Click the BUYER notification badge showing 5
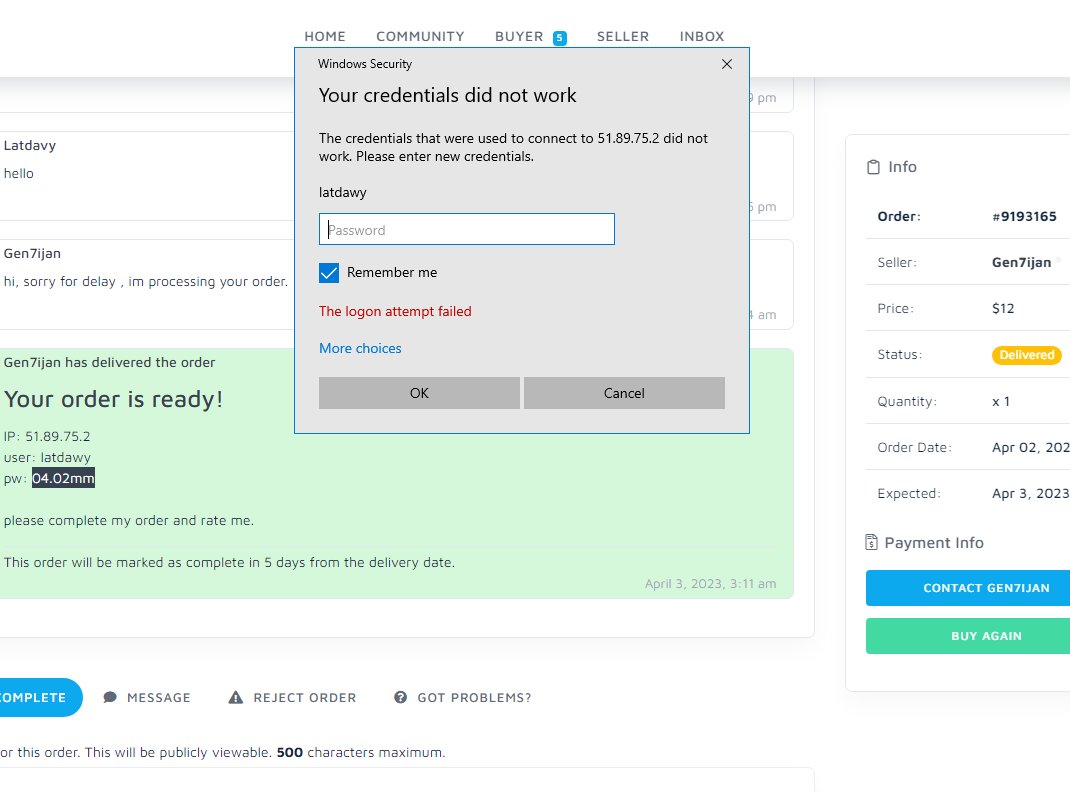Image resolution: width=1070 pixels, height=792 pixels. [560, 38]
